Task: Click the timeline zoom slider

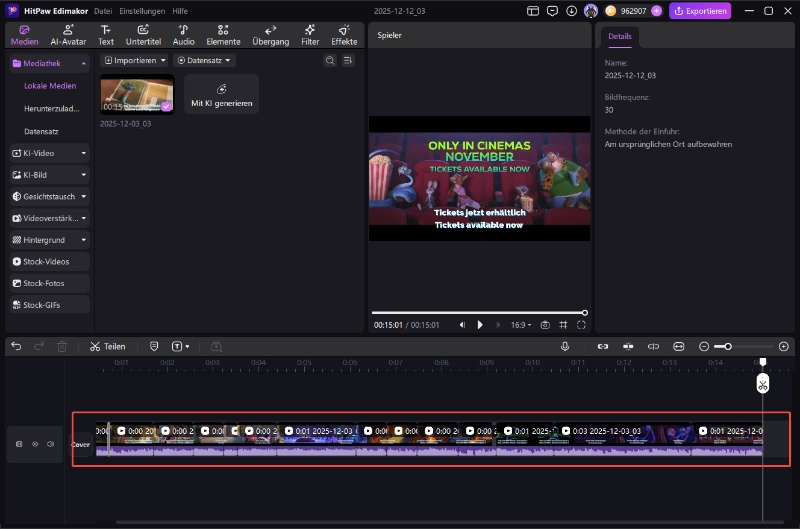Action: [x=744, y=346]
